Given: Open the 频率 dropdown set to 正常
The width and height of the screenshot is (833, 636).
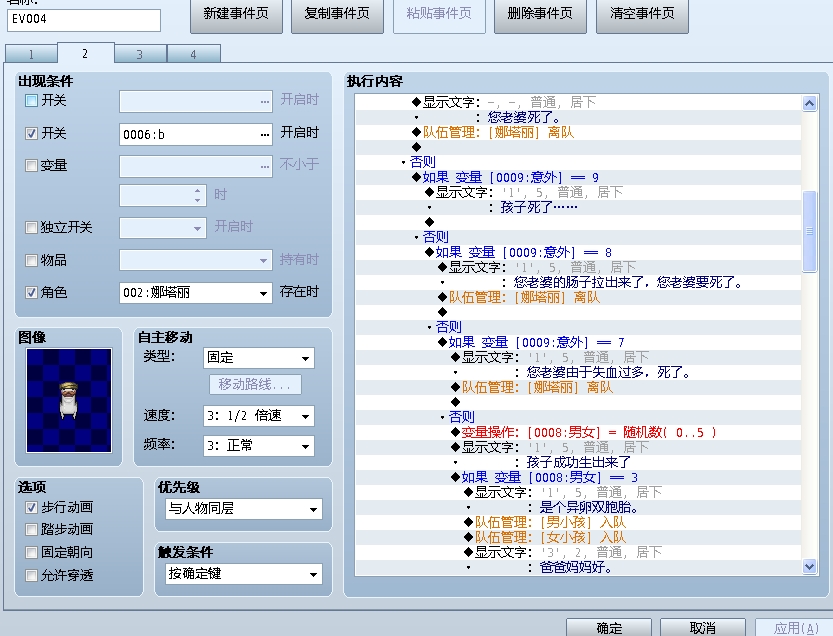Looking at the screenshot, I should (x=259, y=446).
